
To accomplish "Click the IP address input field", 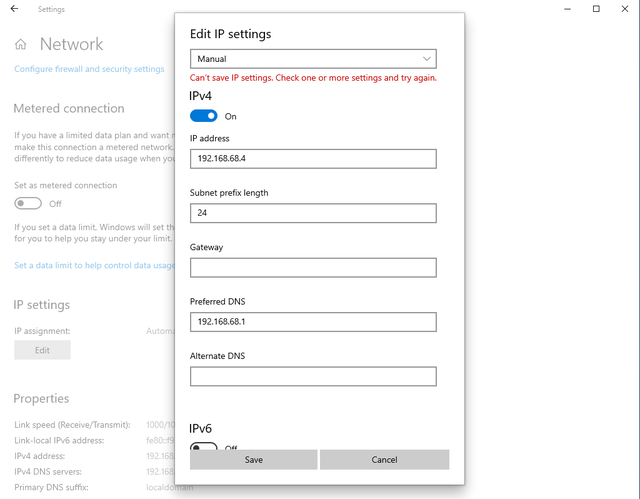I will click(x=312, y=158).
